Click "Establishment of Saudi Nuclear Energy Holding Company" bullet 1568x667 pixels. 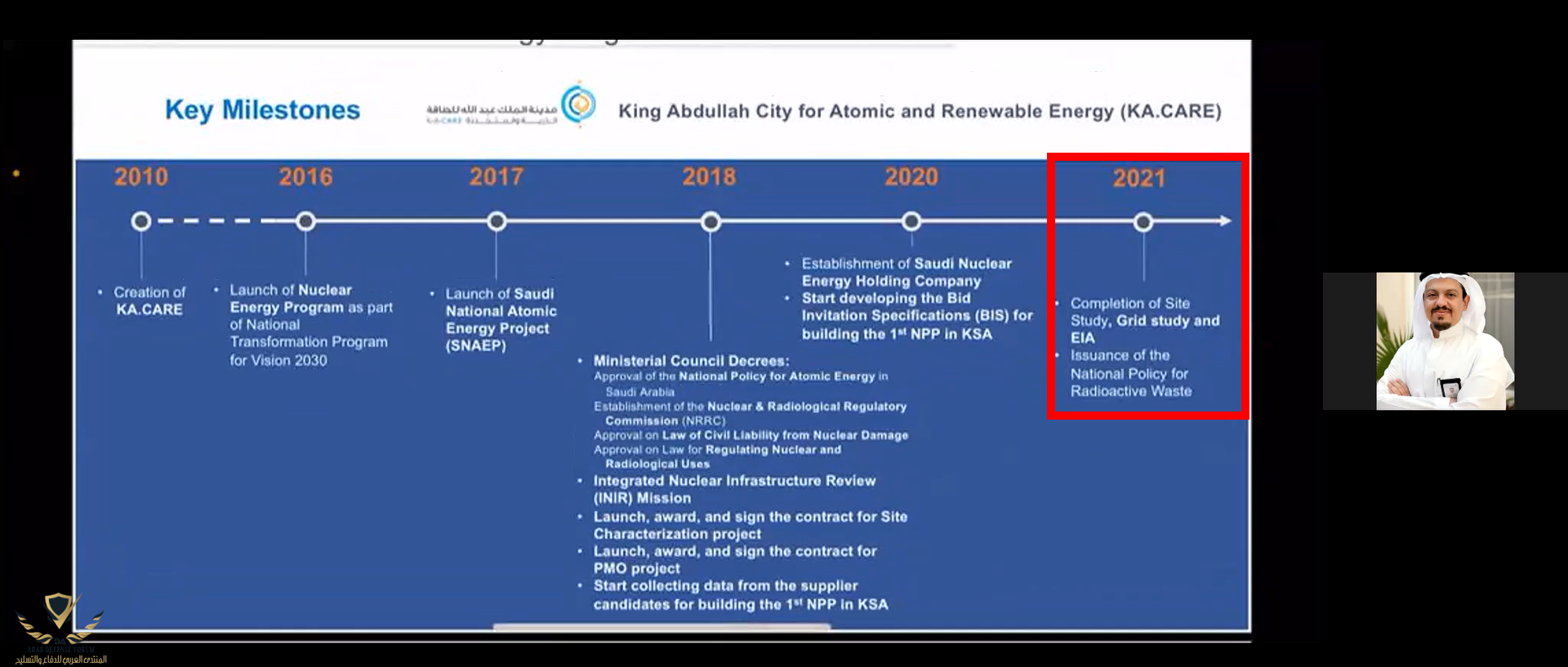[898, 272]
